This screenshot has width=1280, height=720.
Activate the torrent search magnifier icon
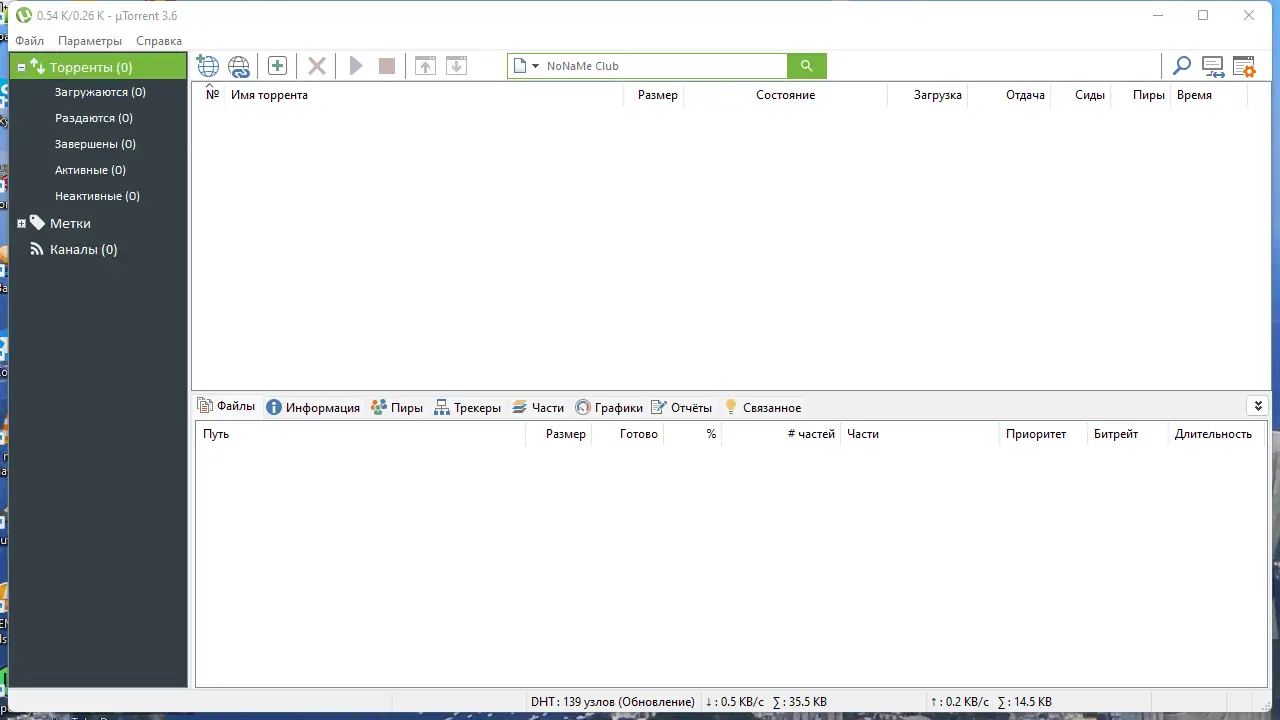pyautogui.click(x=1181, y=65)
